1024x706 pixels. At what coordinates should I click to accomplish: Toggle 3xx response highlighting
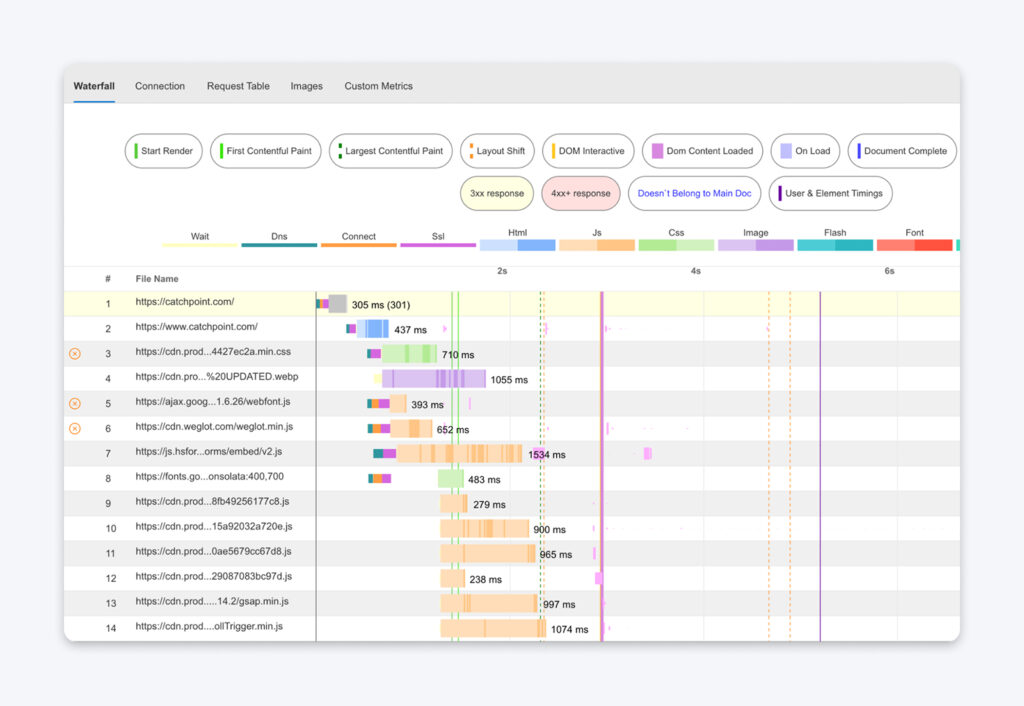496,193
